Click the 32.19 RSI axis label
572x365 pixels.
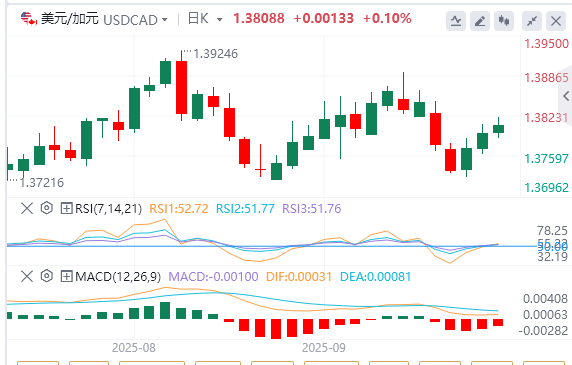[x=552, y=257]
